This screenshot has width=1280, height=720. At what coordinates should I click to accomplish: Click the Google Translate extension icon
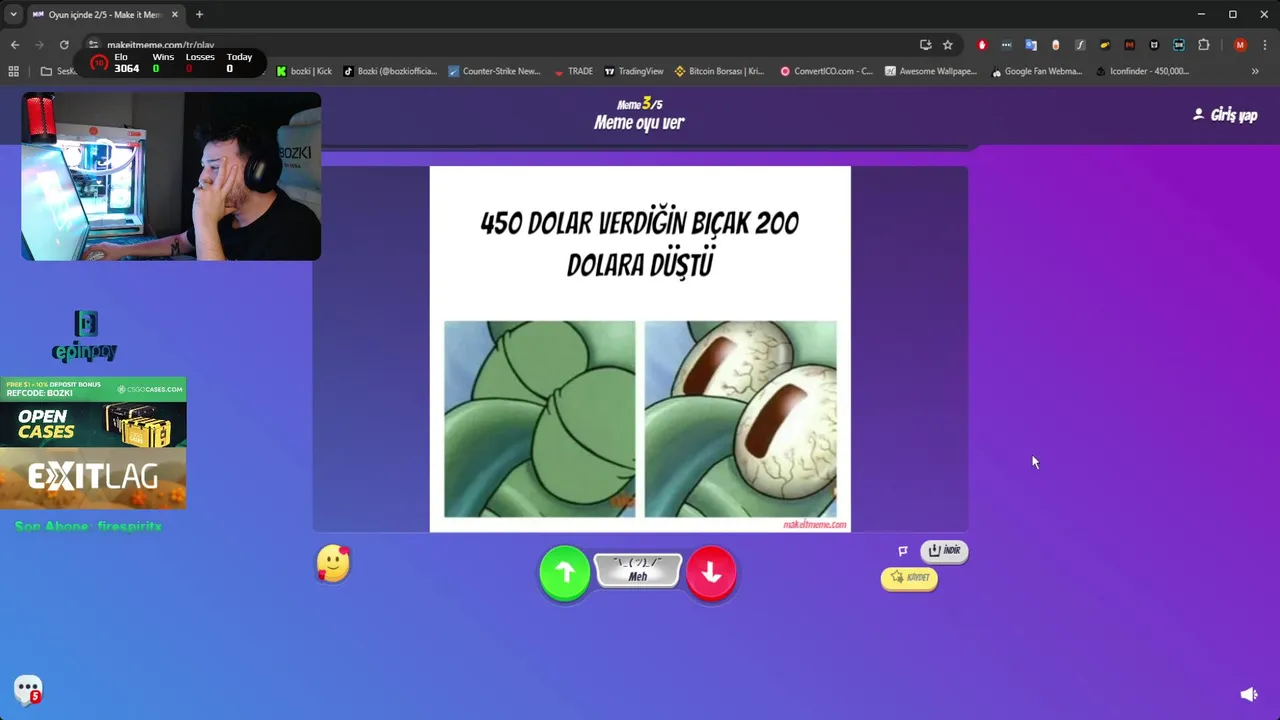pyautogui.click(x=1031, y=45)
